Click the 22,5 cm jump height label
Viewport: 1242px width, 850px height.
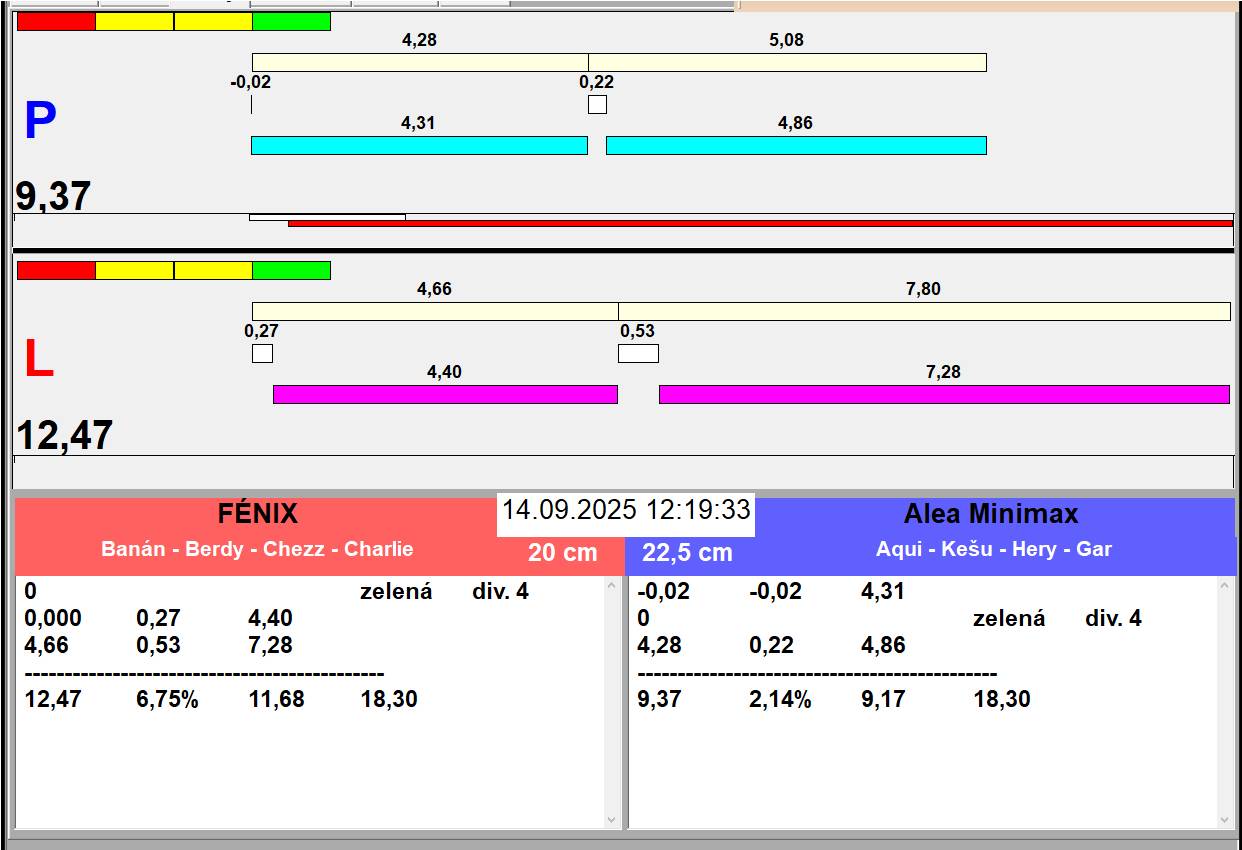click(x=687, y=552)
